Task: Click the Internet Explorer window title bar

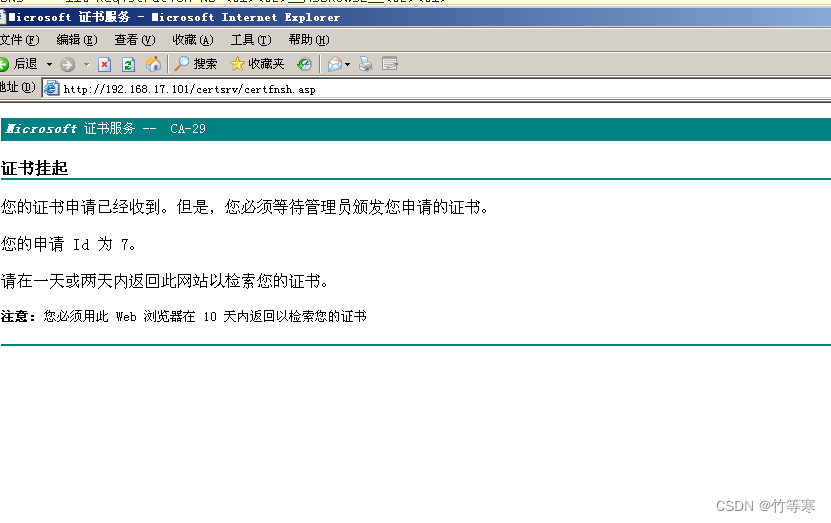Action: pos(416,17)
